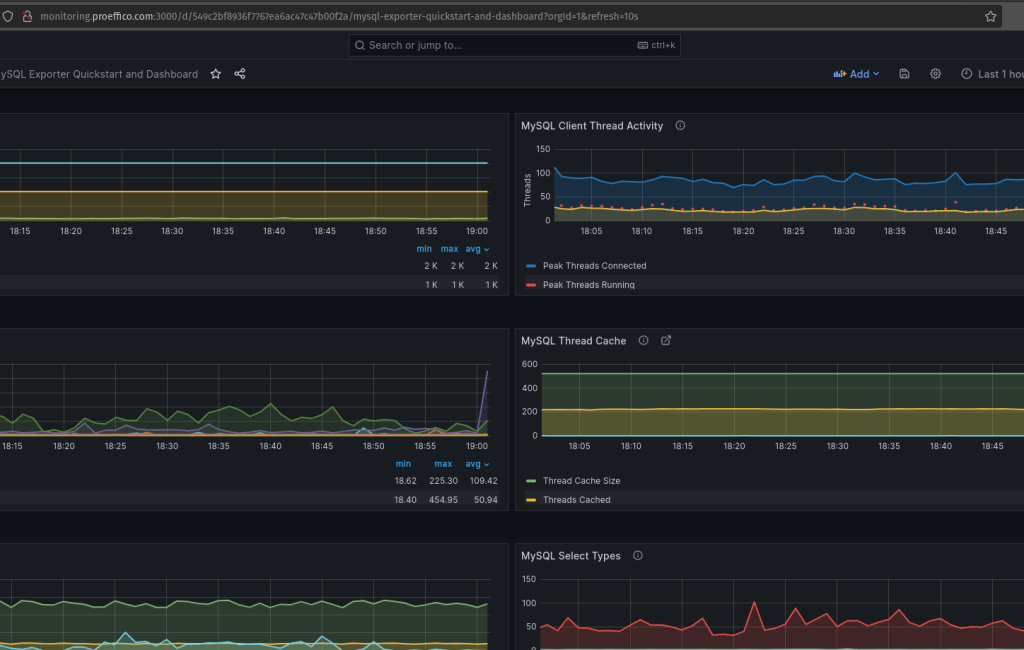
Task: Toggle Peak Threads Running series visibility
Action: (588, 285)
